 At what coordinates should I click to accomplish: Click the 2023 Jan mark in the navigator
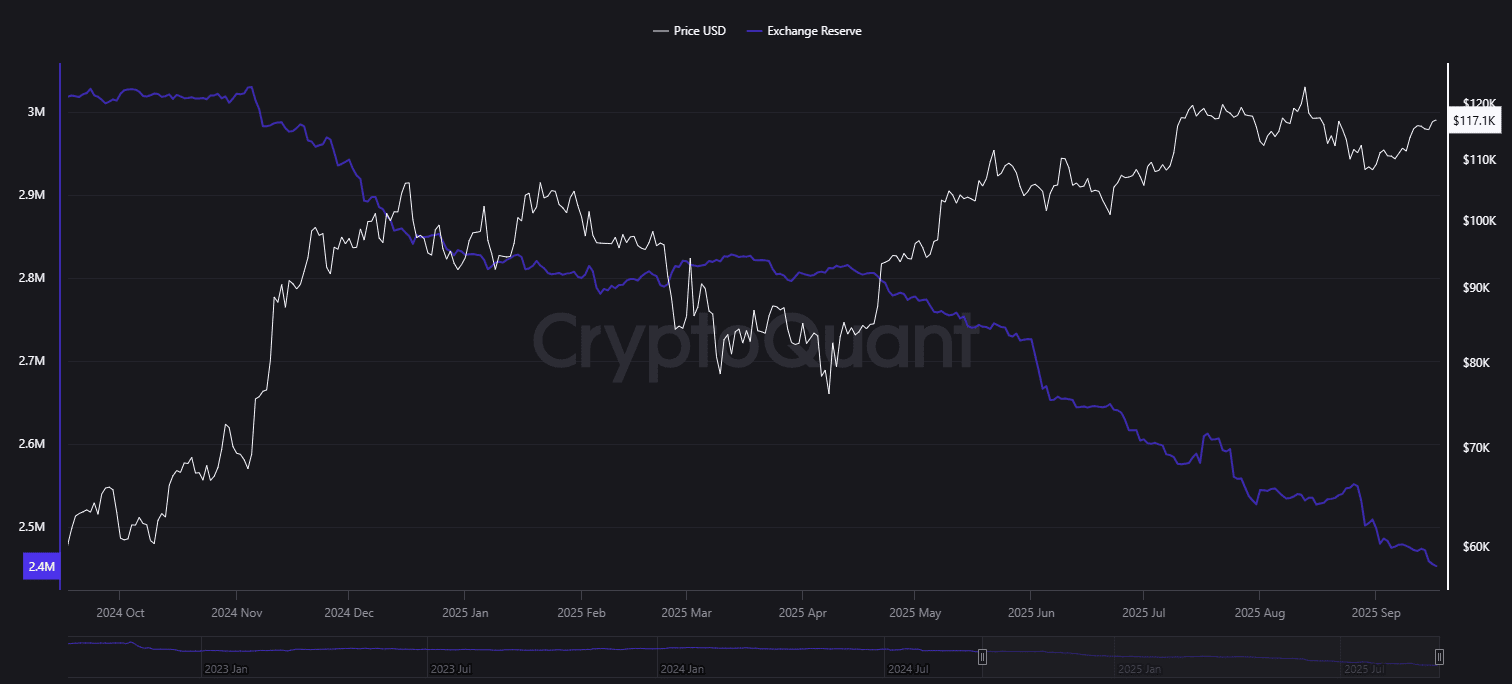coord(225,668)
